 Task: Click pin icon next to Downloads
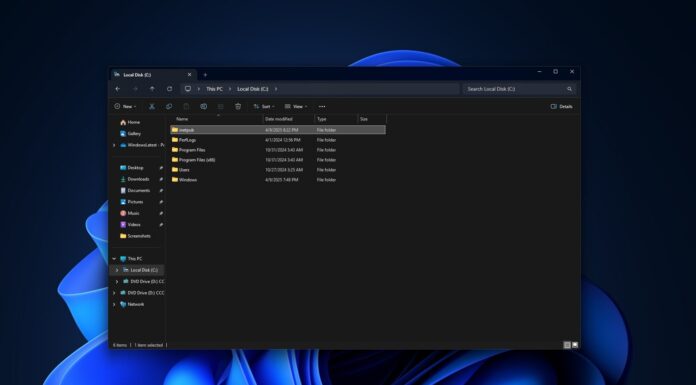click(161, 179)
